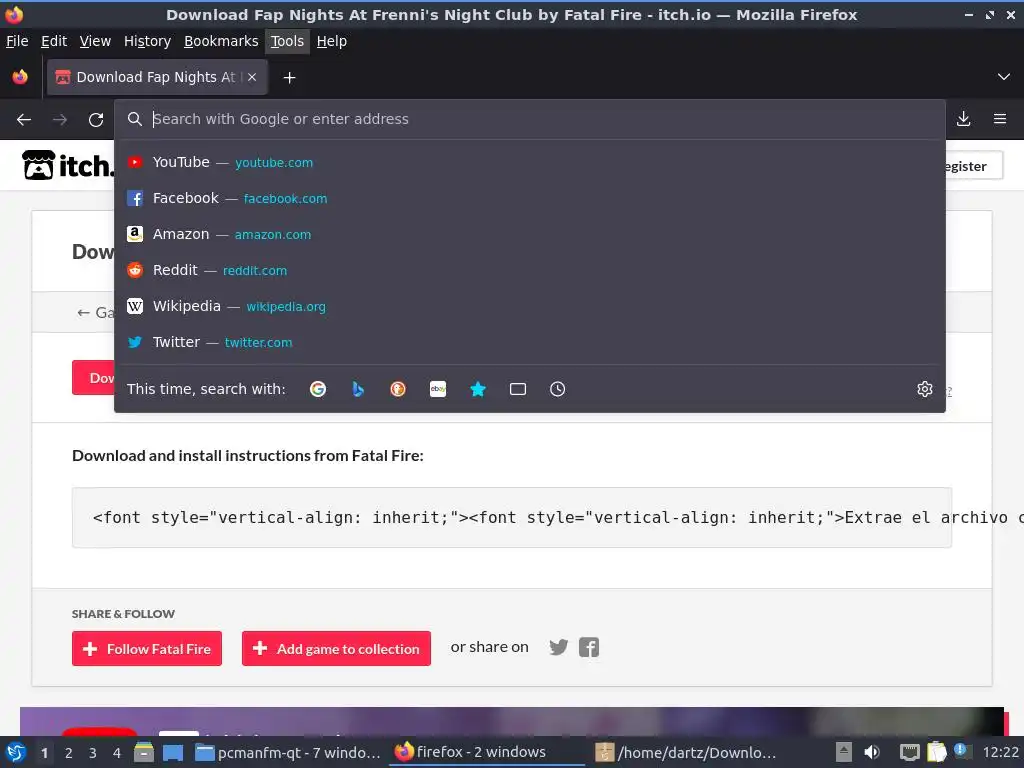Image resolution: width=1024 pixels, height=768 pixels.
Task: Switch to desktop workspace 4
Action: 117,753
